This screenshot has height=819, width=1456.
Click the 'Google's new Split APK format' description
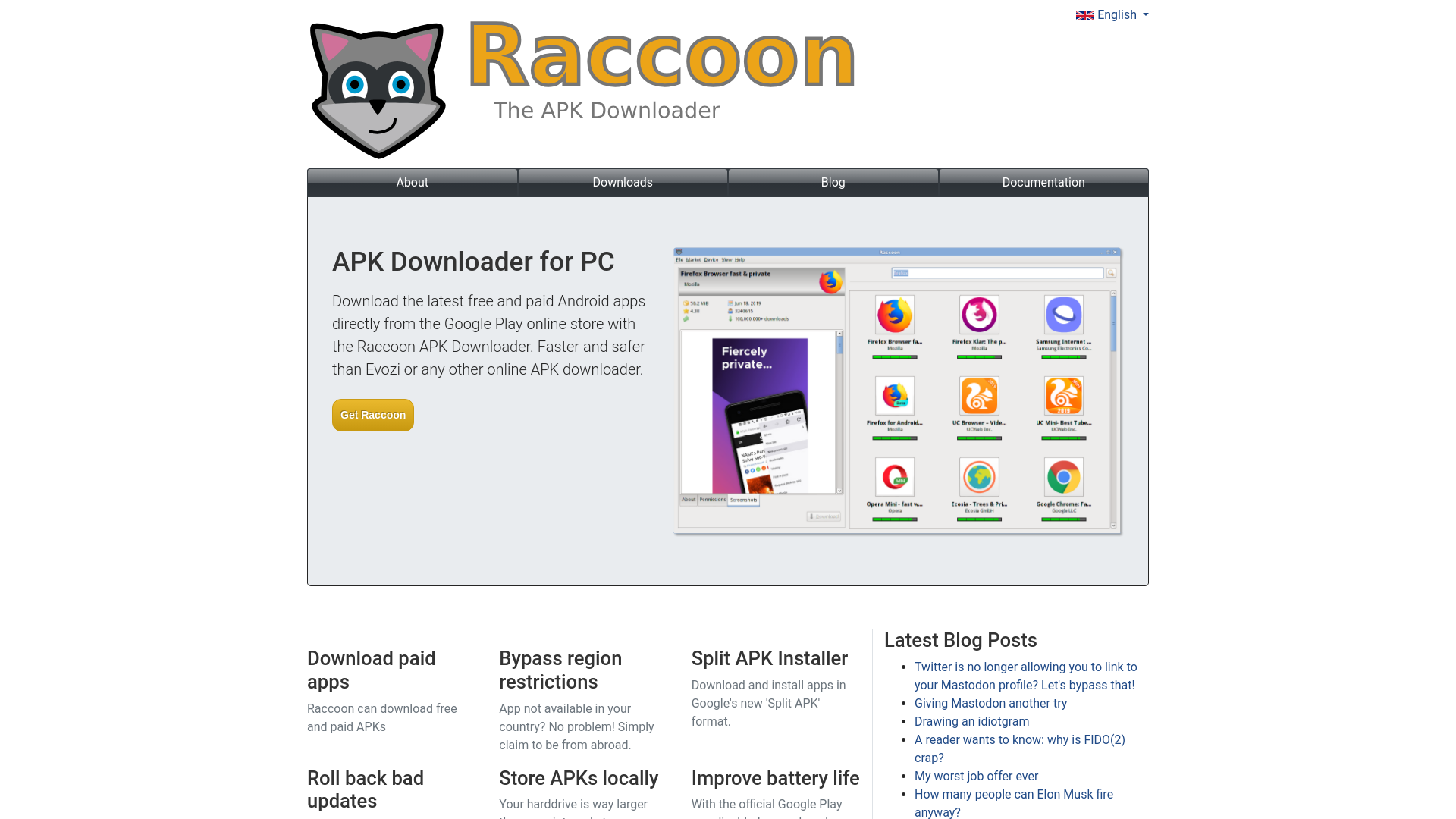pos(768,703)
